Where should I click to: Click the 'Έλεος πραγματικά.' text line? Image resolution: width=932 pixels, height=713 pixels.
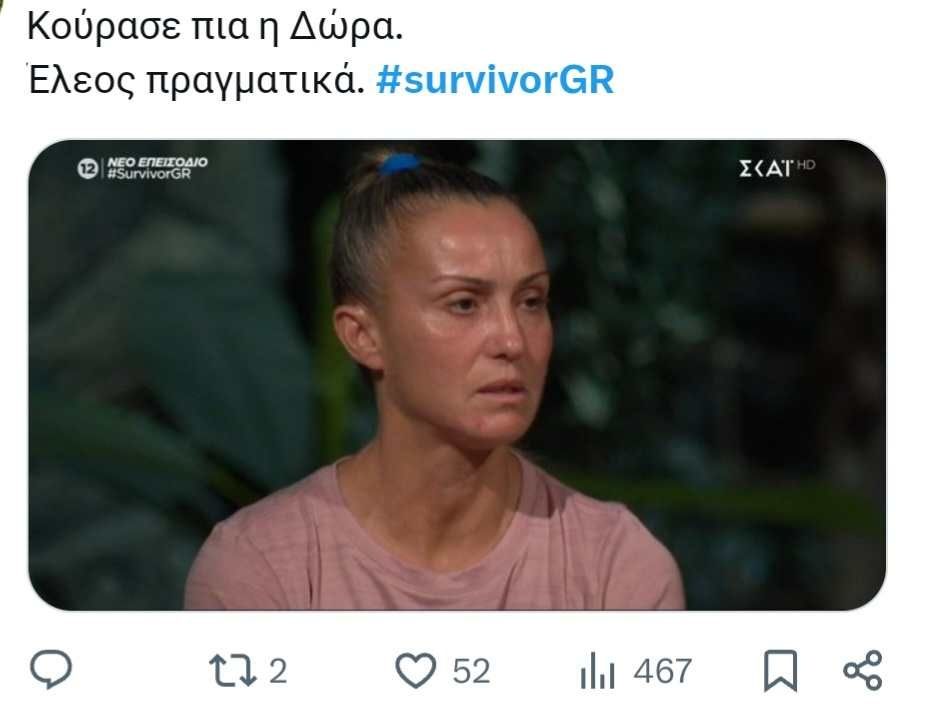[x=196, y=80]
